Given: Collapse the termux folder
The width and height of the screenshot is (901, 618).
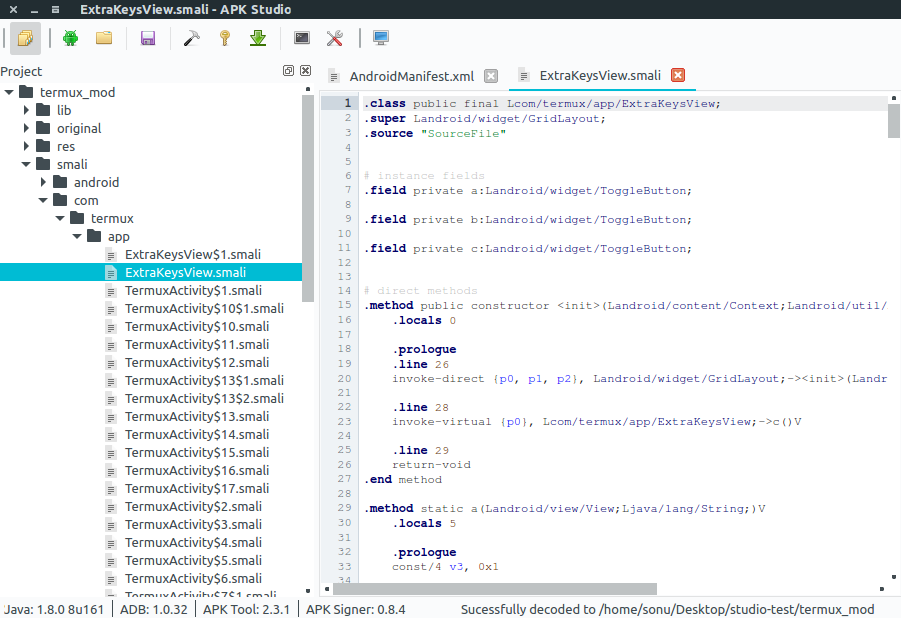Looking at the screenshot, I should coord(60,218).
